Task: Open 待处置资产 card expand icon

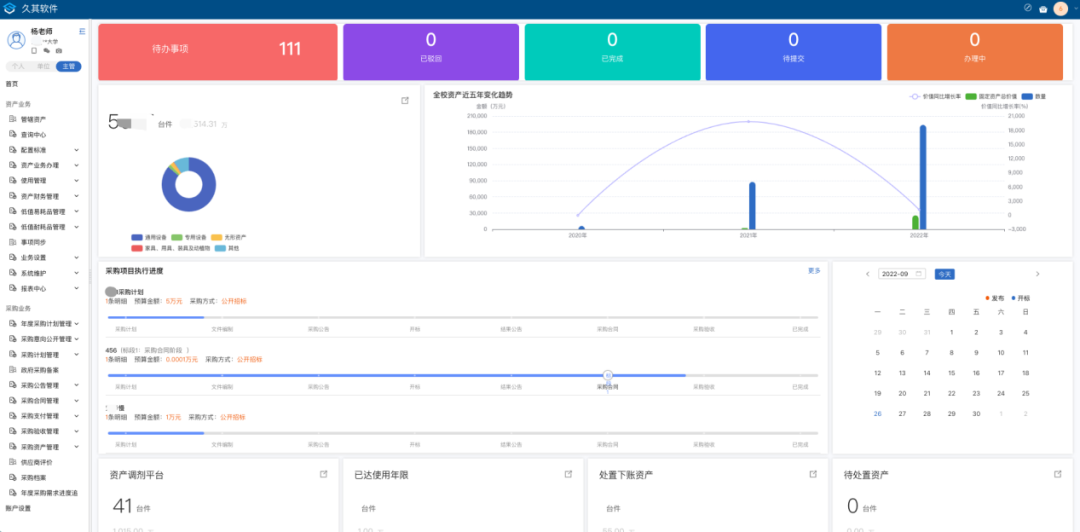Action: click(1057, 474)
